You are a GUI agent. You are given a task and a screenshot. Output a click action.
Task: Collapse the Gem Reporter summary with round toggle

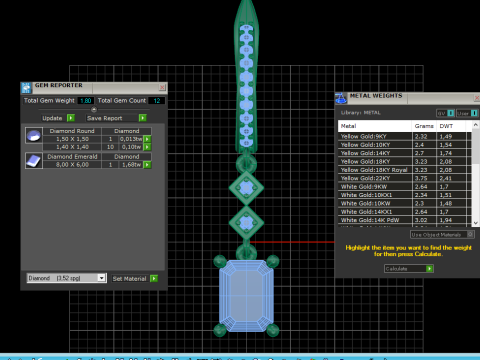coord(94,109)
